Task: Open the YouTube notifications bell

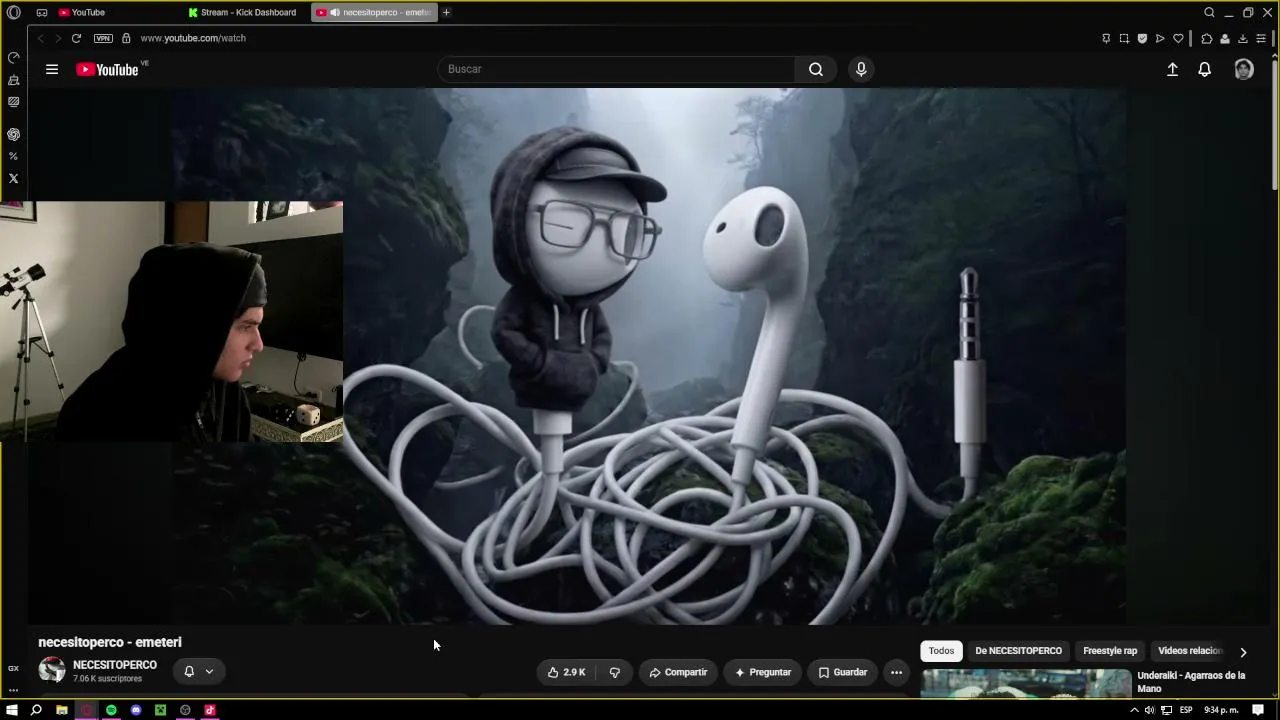Action: 1205,69
